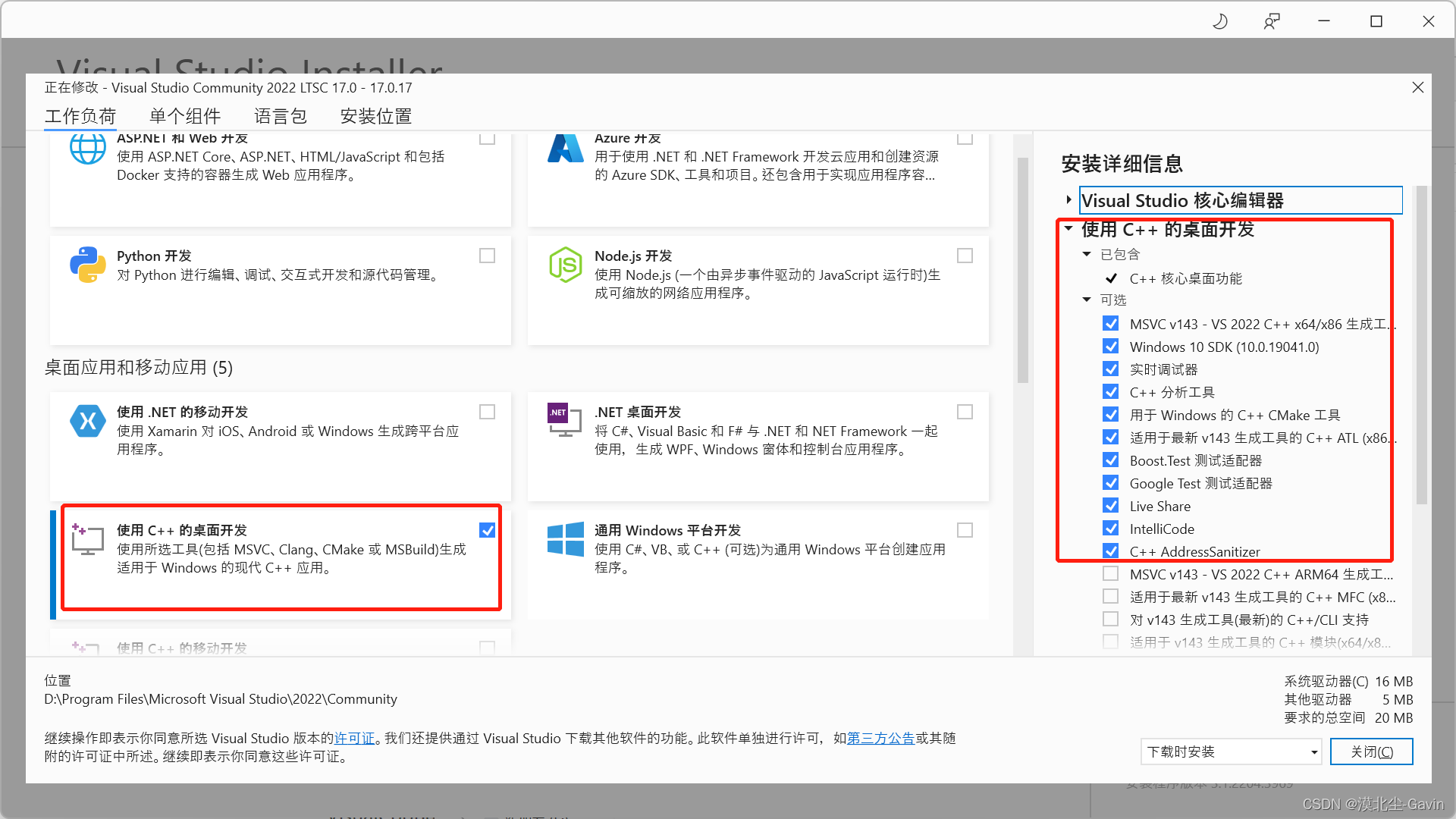Click the .NET desktop development icon
This screenshot has height=819, width=1456.
pyautogui.click(x=565, y=420)
